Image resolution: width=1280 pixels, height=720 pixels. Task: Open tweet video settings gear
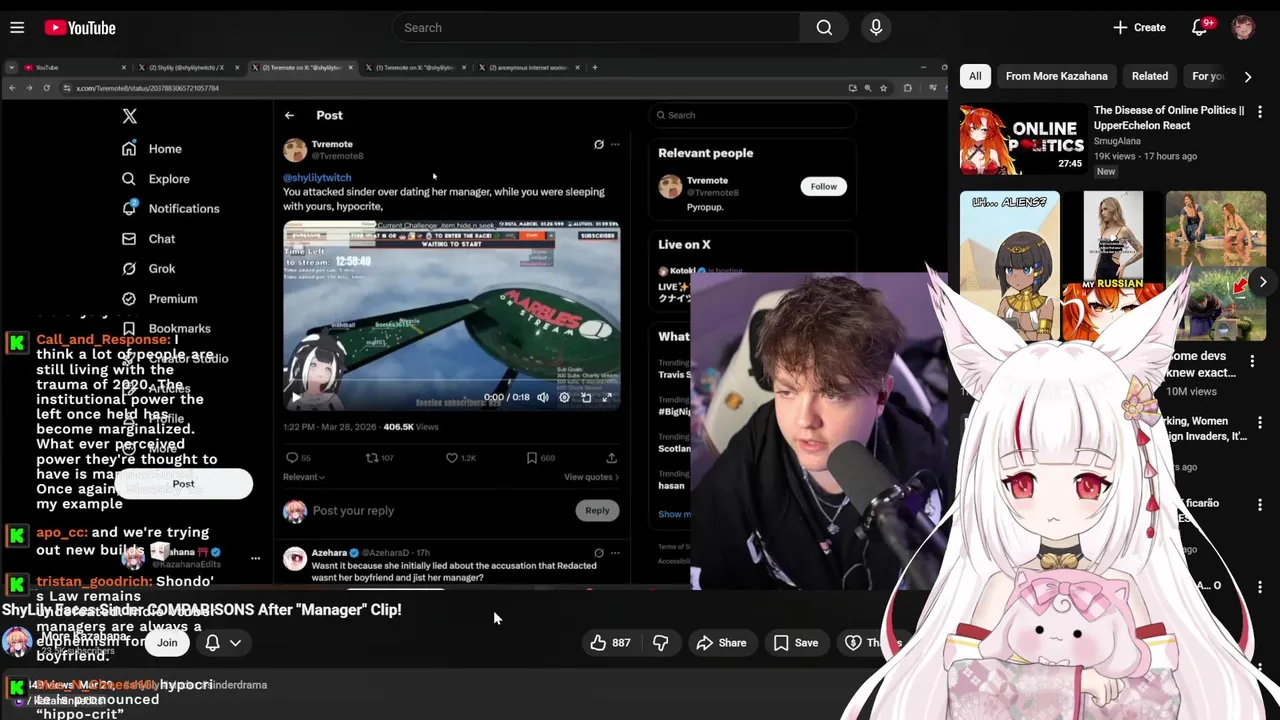click(564, 397)
